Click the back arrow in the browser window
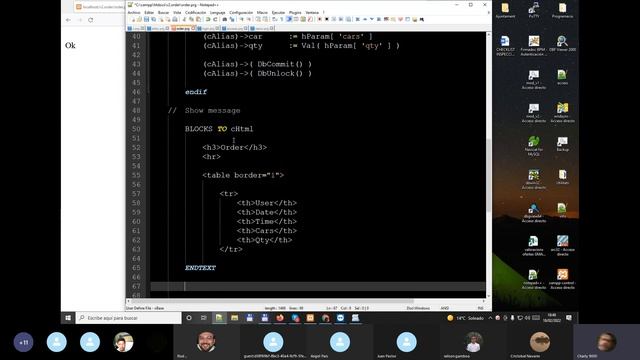 (x=68, y=20)
